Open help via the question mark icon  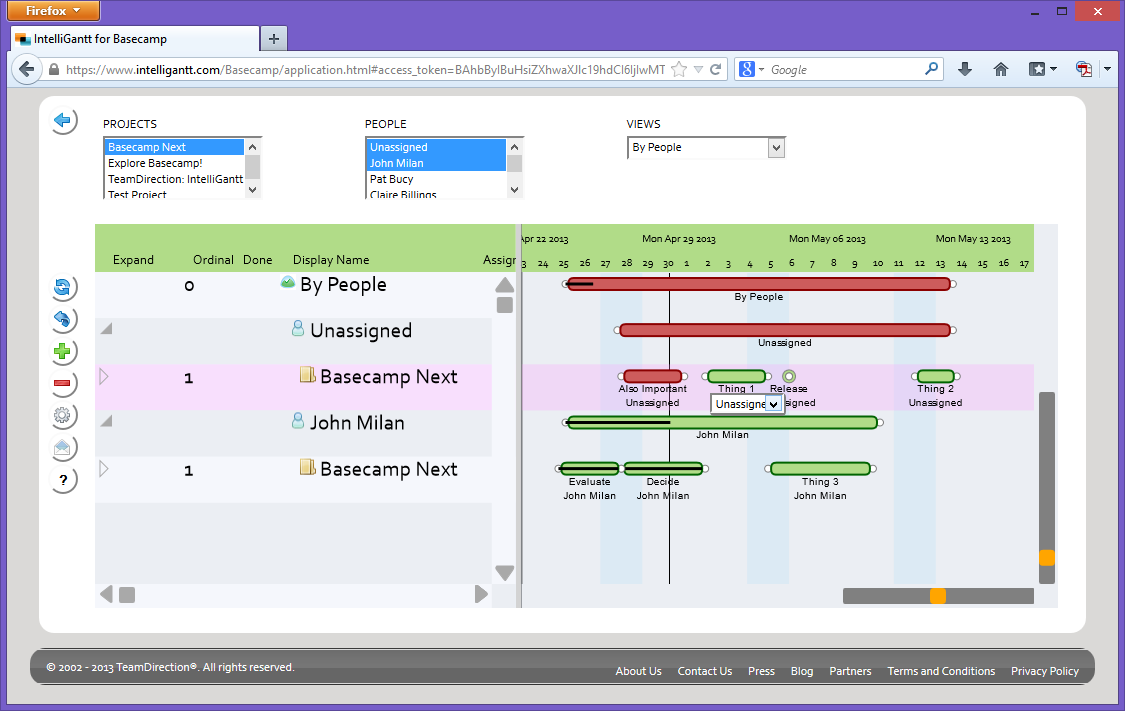click(62, 480)
